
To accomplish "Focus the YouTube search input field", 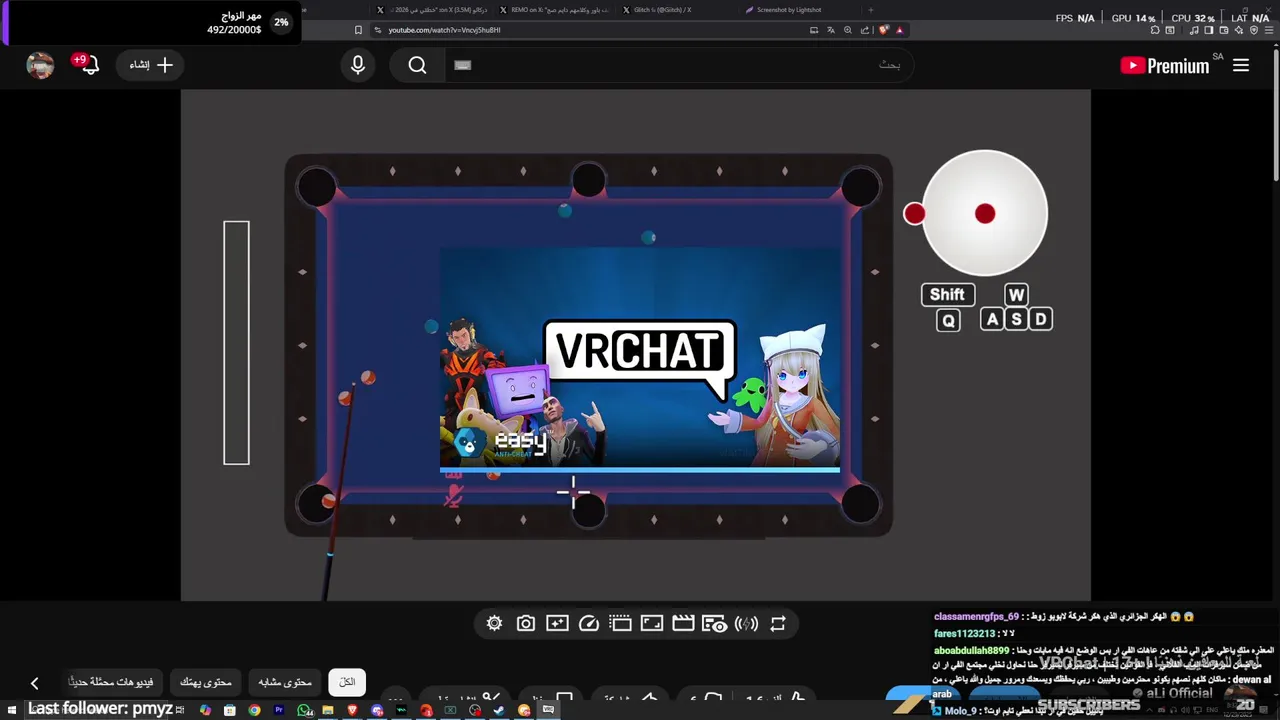I will (x=680, y=65).
